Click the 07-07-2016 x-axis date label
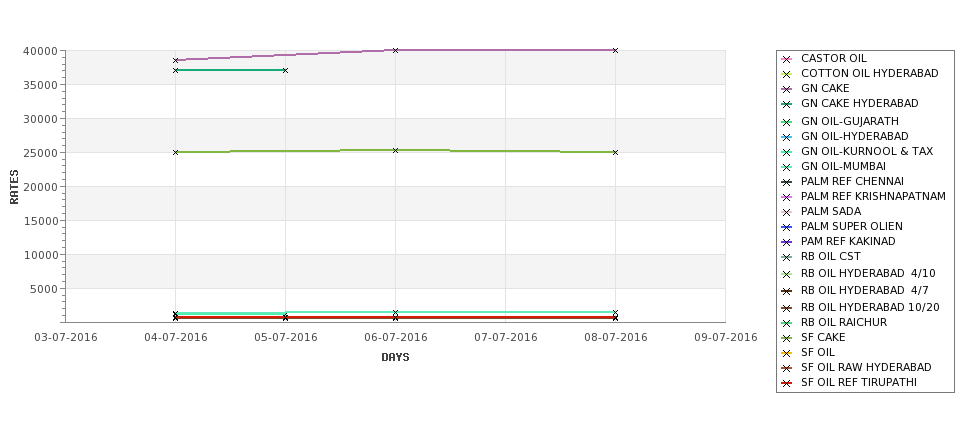This screenshot has height=429, width=975. pos(506,338)
